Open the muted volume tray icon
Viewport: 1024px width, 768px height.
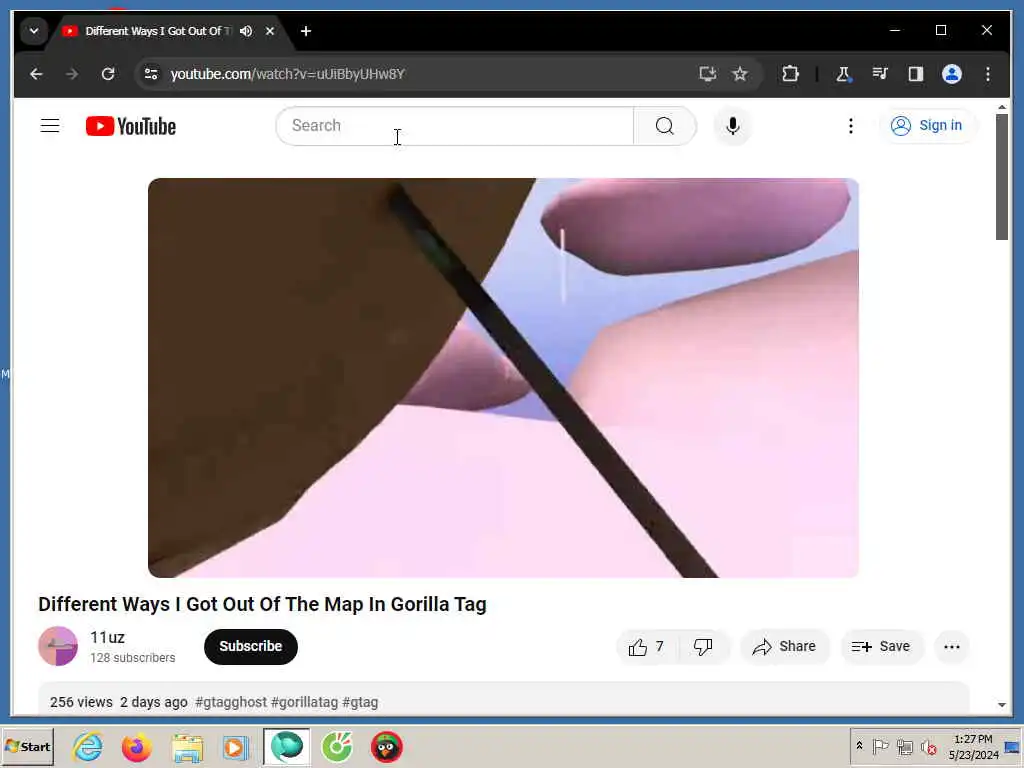[x=928, y=746]
